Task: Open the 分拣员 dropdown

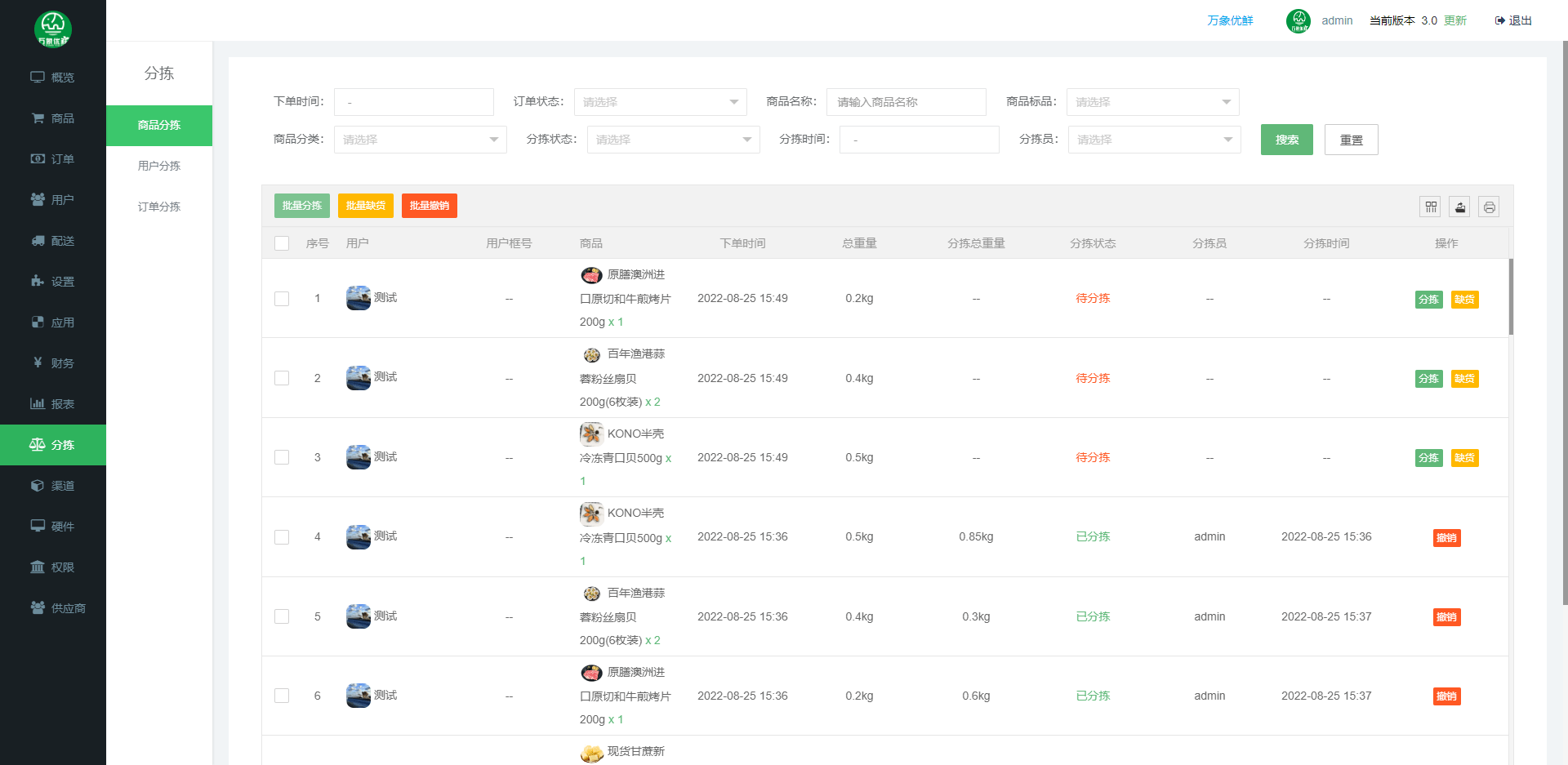Action: tap(1154, 140)
